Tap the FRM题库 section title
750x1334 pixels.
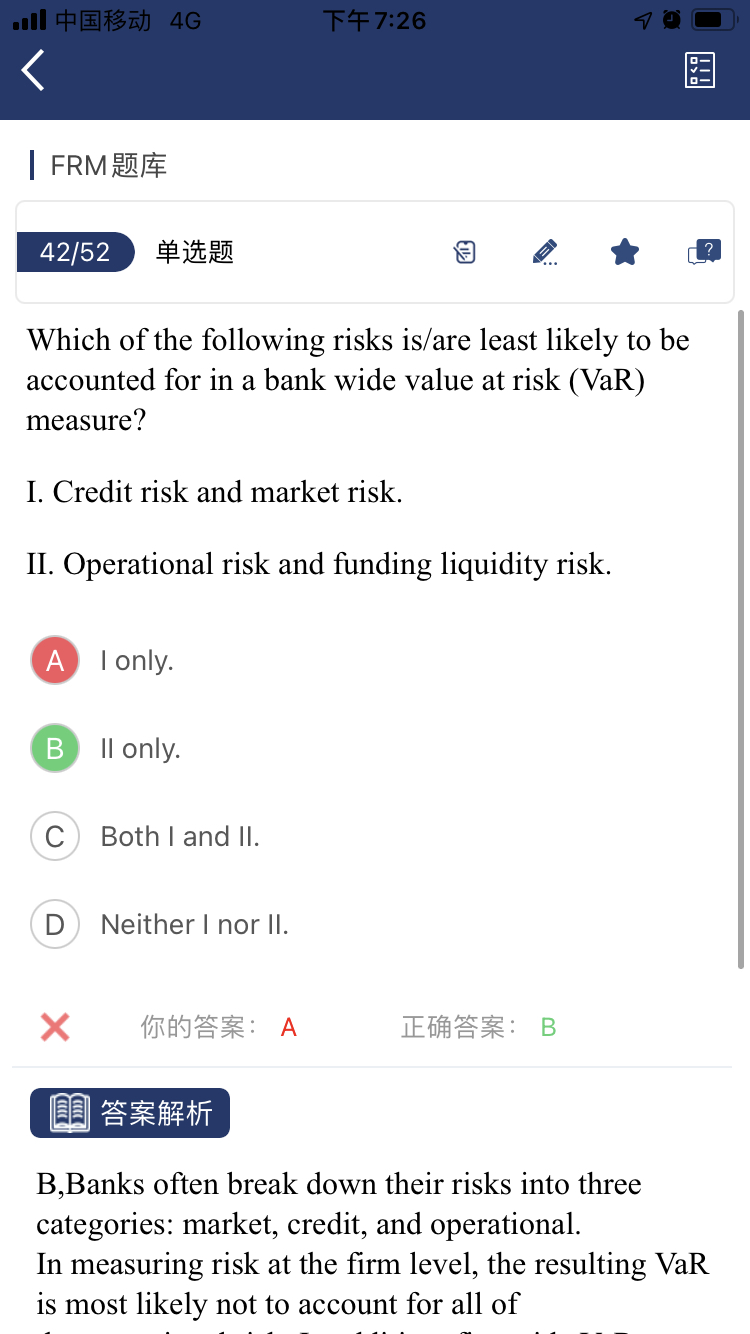point(108,165)
